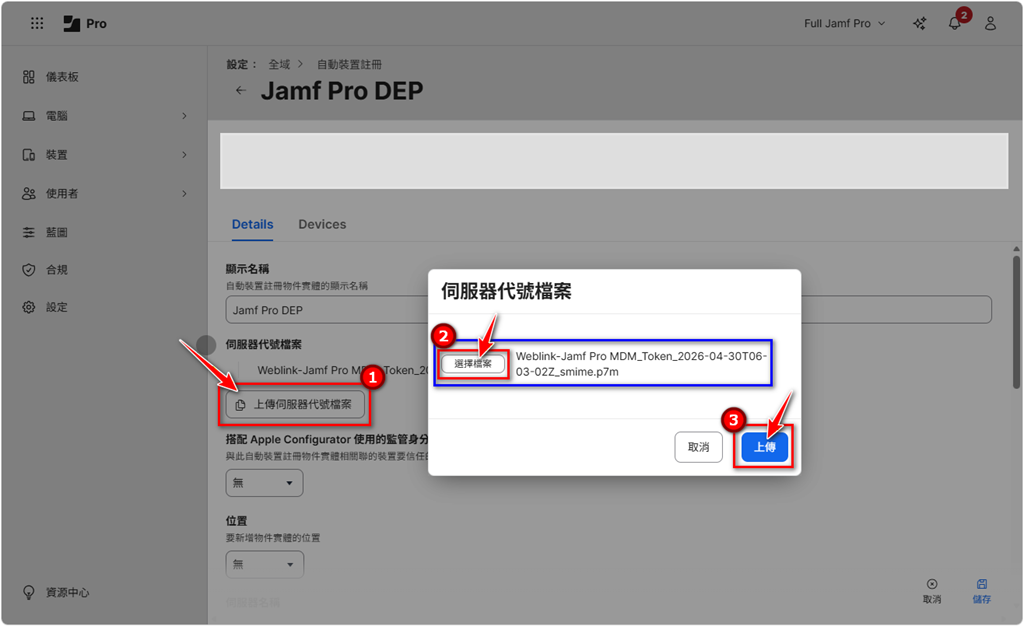
Task: Select the Details tab
Action: (252, 224)
